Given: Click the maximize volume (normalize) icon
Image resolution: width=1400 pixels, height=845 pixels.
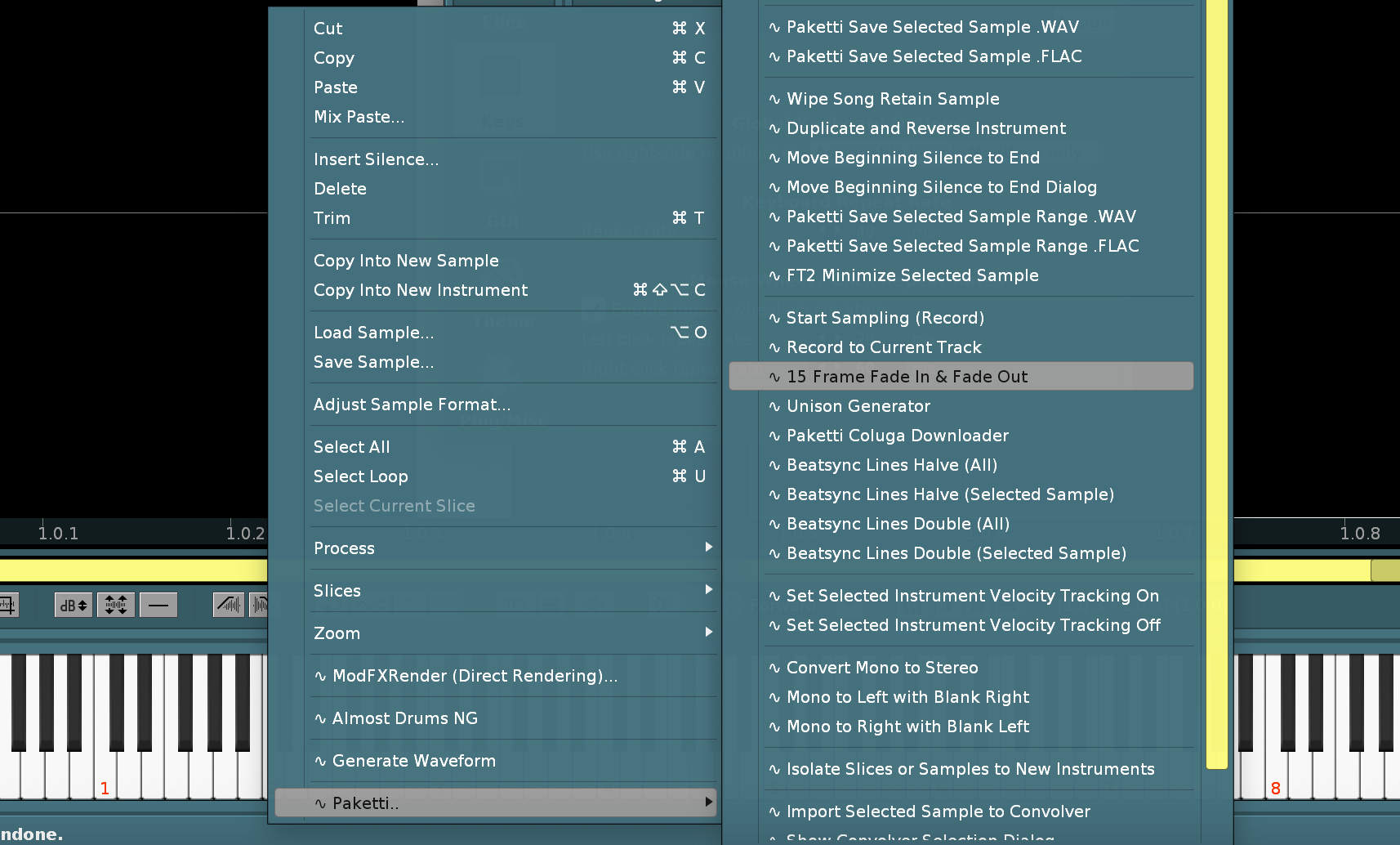Looking at the screenshot, I should point(116,606).
